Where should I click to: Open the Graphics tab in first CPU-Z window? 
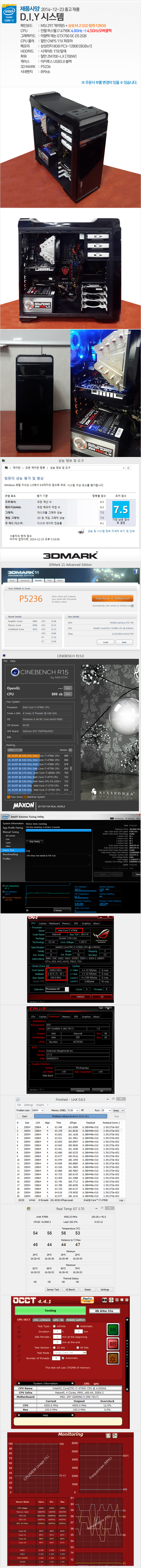[x=86, y=923]
